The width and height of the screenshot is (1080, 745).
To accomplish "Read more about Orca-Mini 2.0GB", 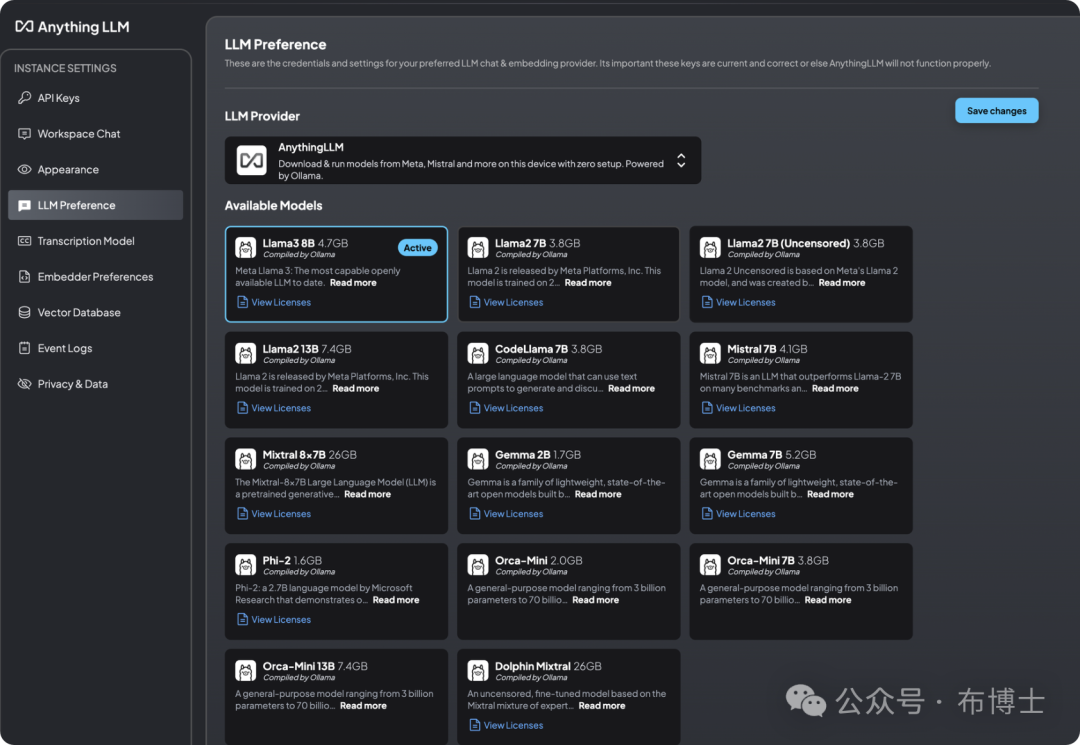I will click(x=595, y=600).
